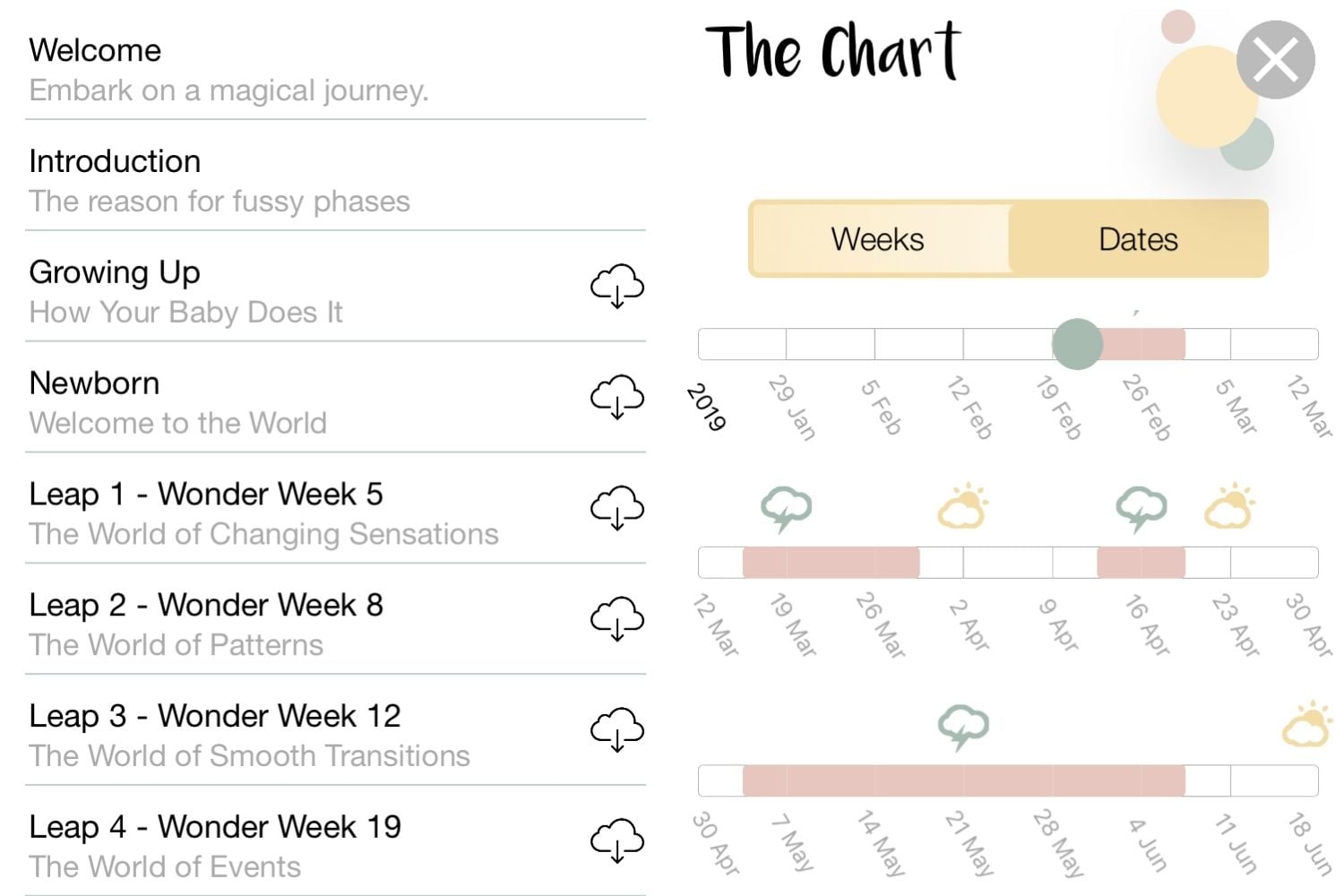
Task: Download the Growing Up chapter
Action: 616,286
